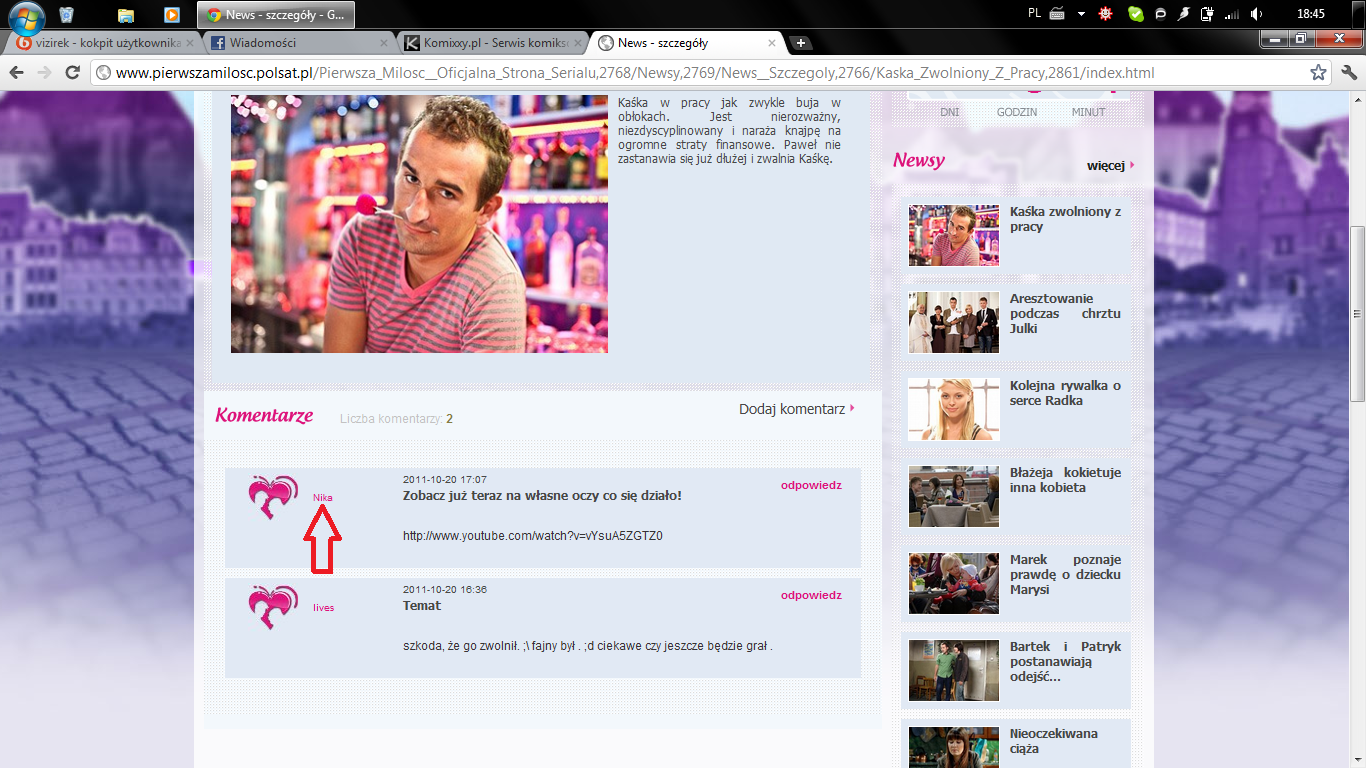
Task: Open a new tab with plus button
Action: (801, 43)
